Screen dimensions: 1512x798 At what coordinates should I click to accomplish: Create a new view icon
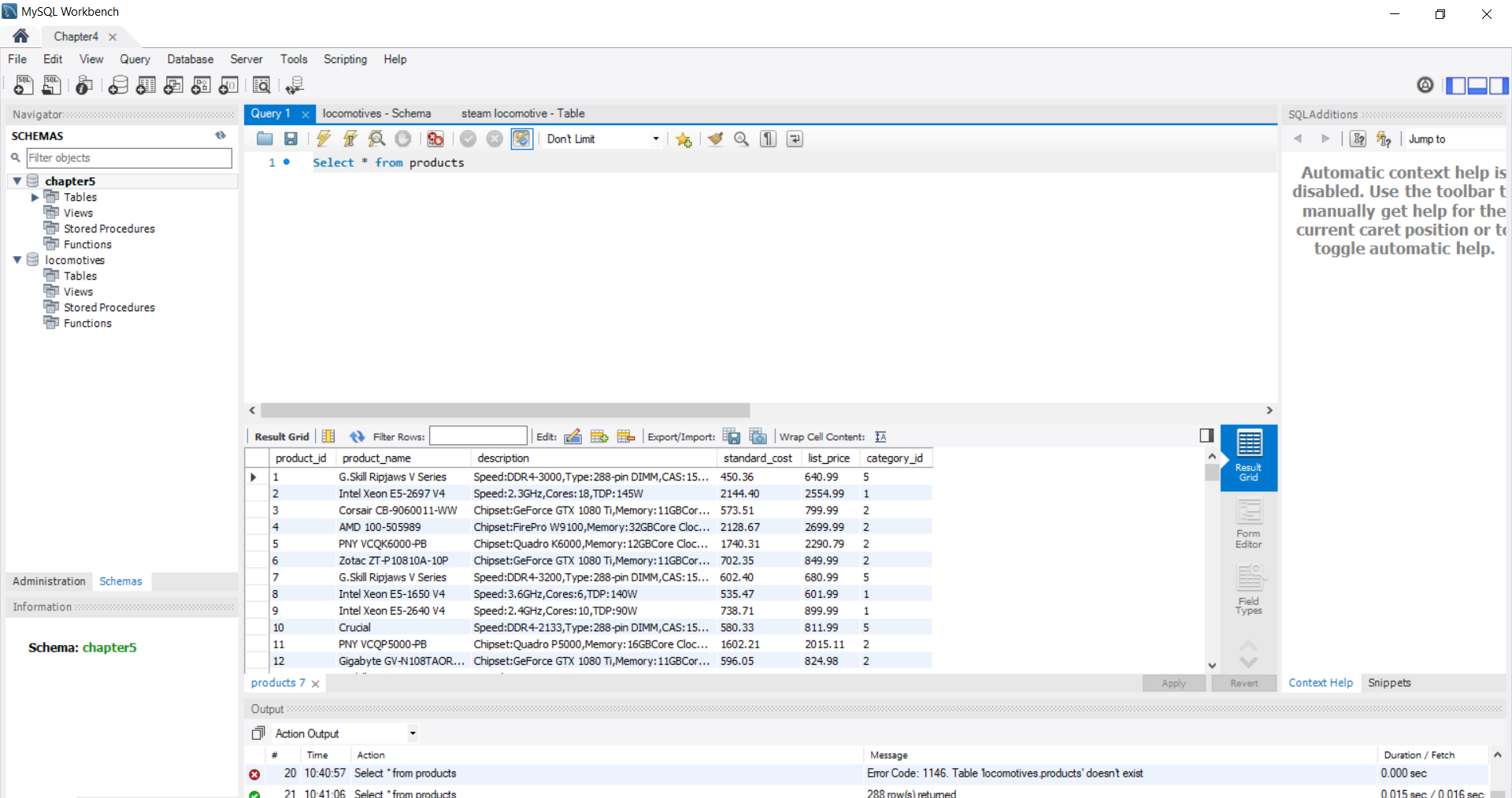pos(173,85)
